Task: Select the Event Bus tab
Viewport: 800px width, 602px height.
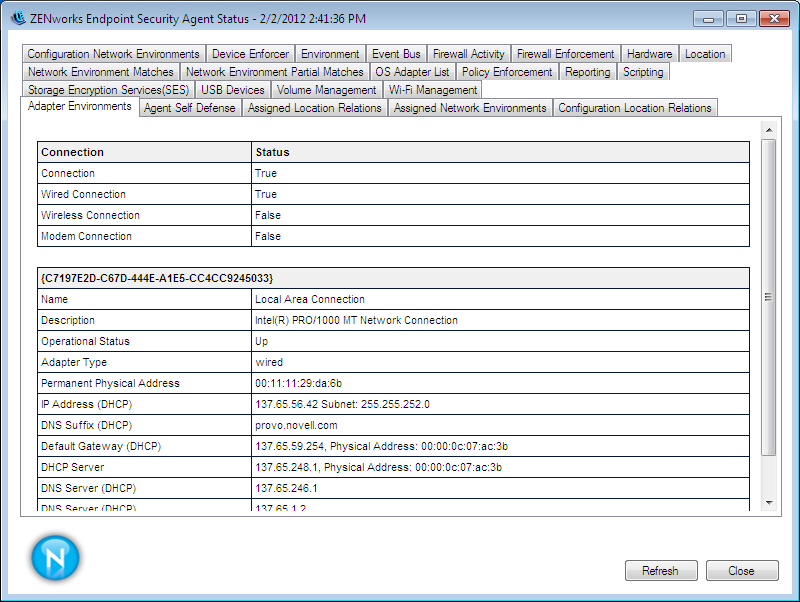Action: point(396,54)
